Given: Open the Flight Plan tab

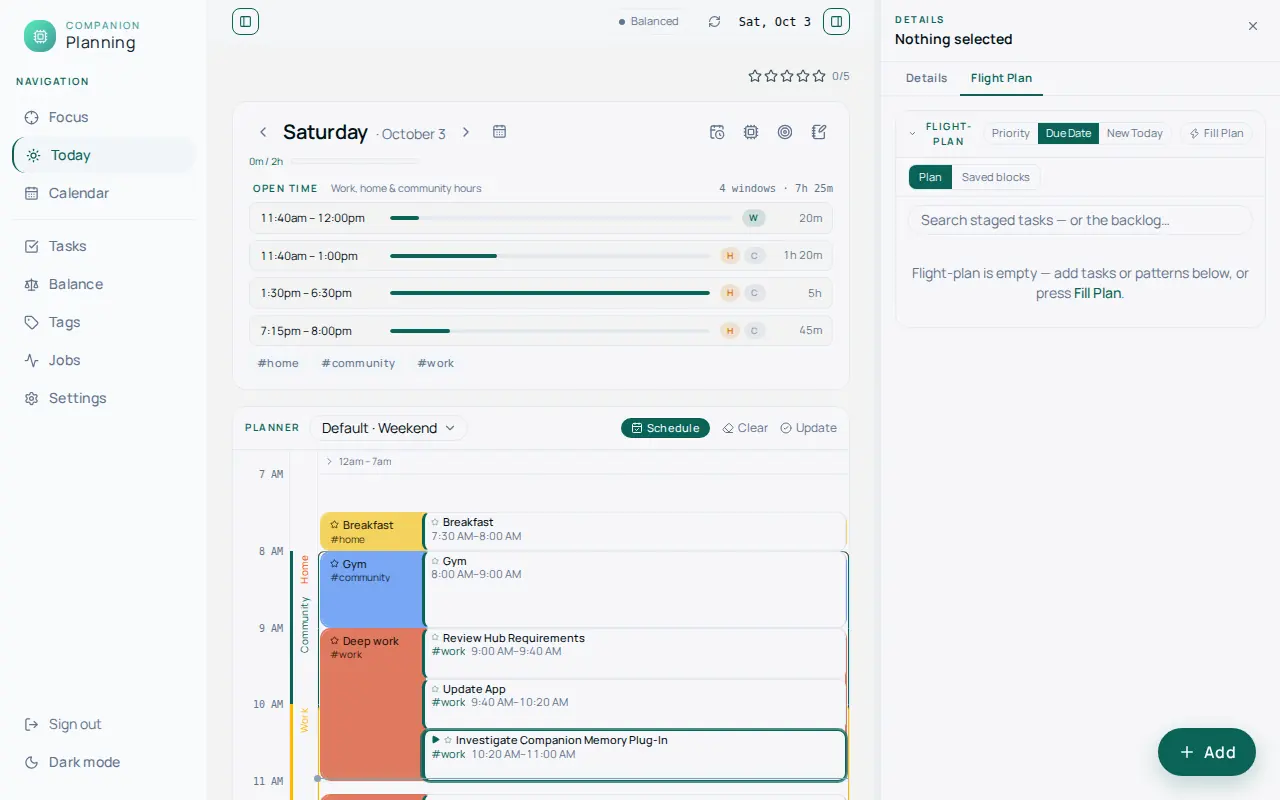Looking at the screenshot, I should click(x=1001, y=78).
